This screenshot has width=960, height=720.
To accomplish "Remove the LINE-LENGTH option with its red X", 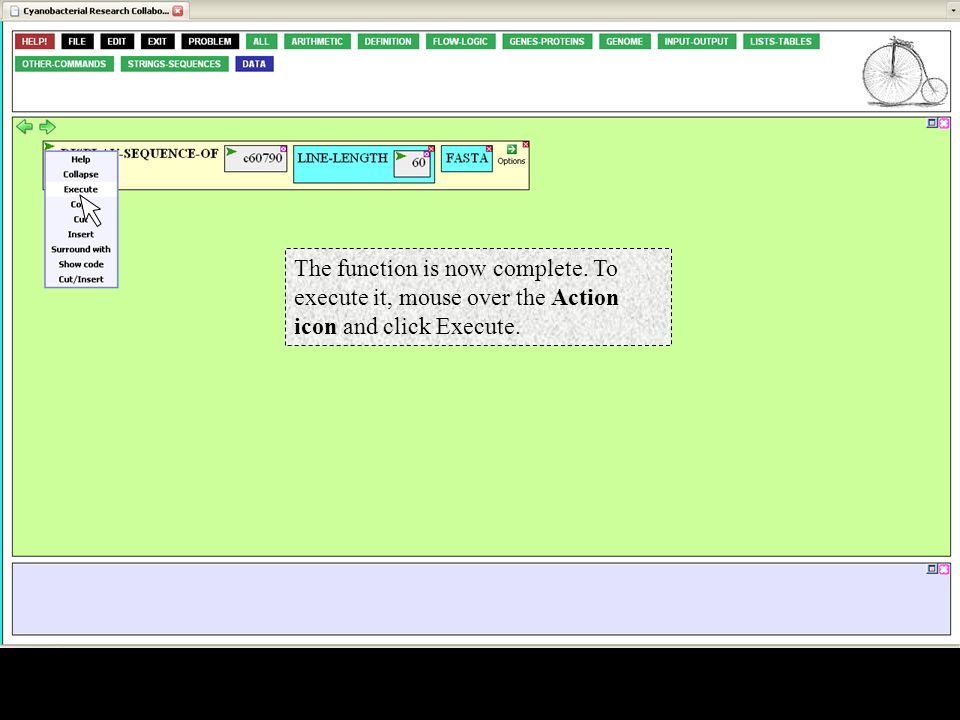I will (432, 149).
